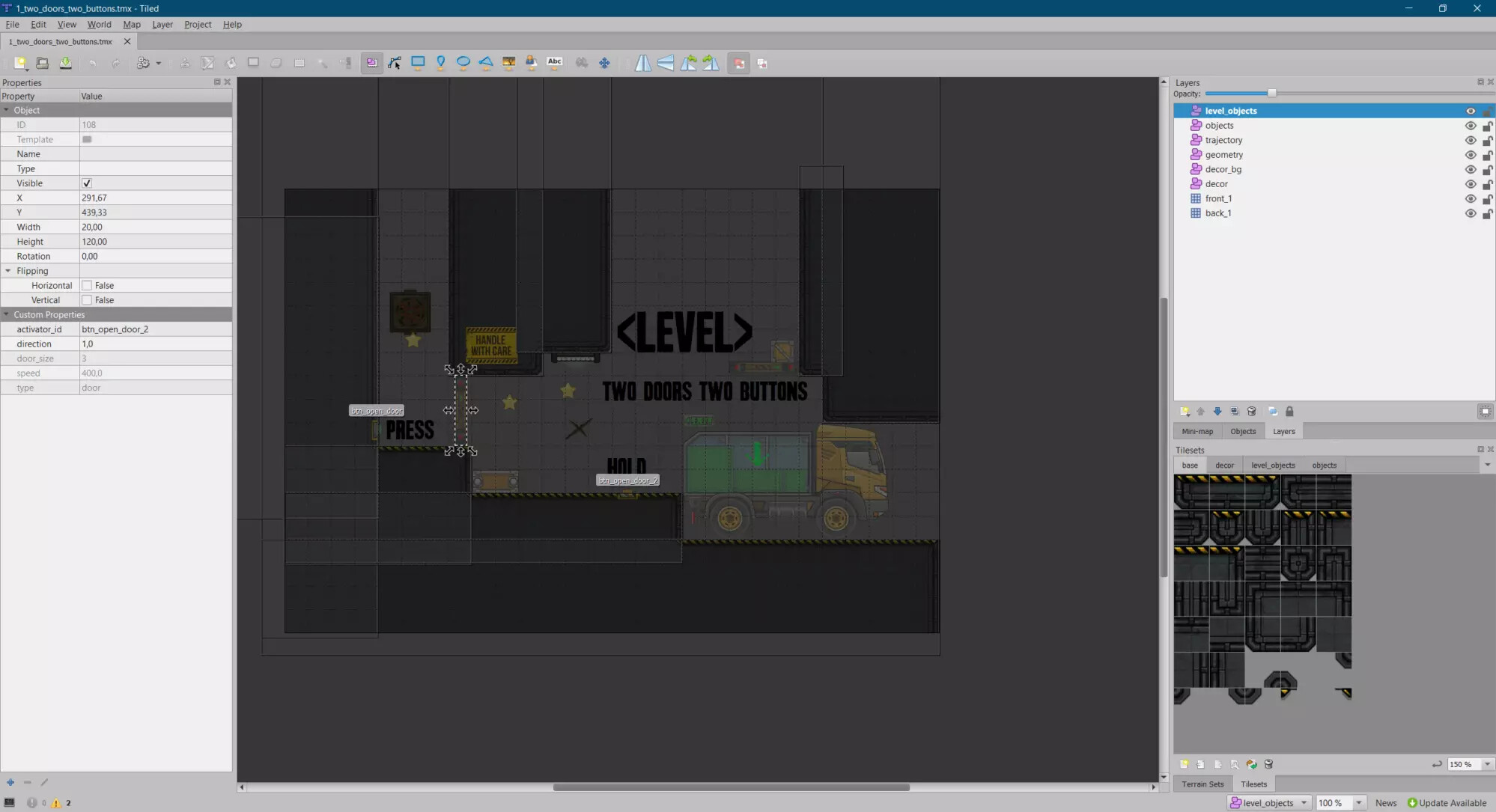
Task: Select the Insert Polygon tool
Action: (x=486, y=63)
